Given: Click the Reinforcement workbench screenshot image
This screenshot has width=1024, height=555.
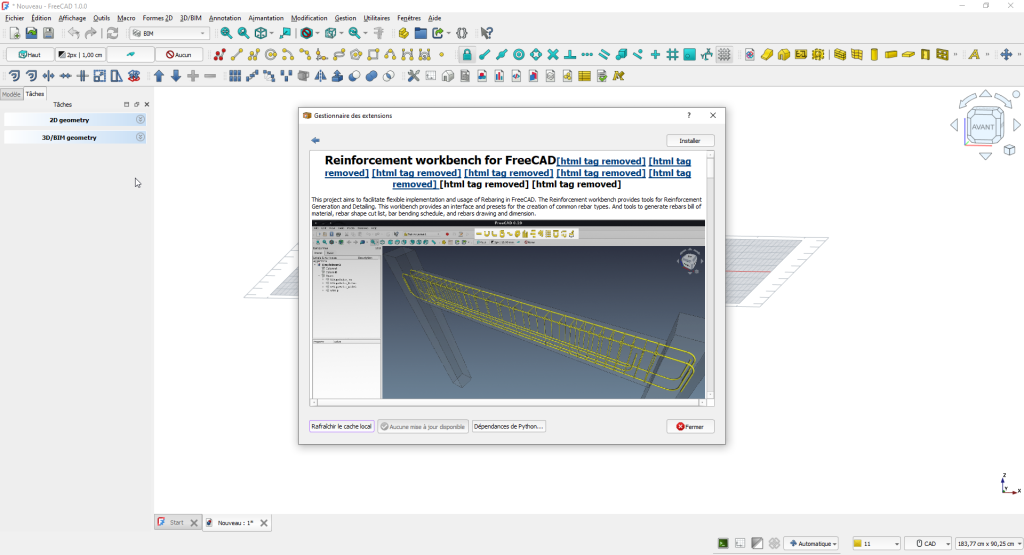Looking at the screenshot, I should tap(508, 309).
